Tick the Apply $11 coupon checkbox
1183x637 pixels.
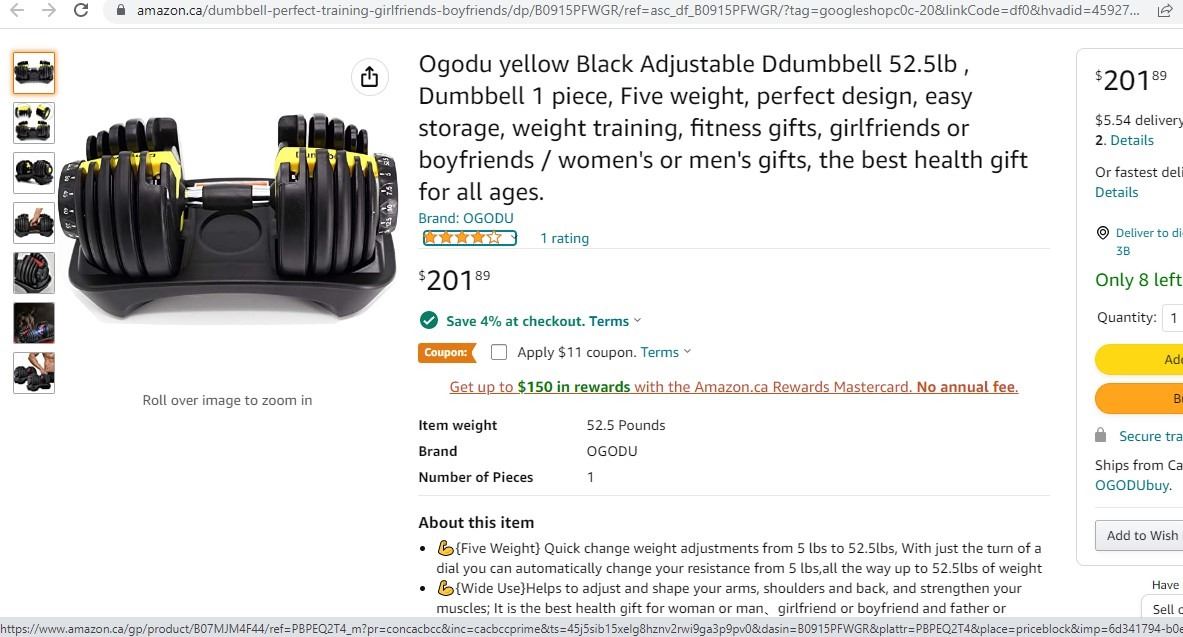tap(499, 352)
